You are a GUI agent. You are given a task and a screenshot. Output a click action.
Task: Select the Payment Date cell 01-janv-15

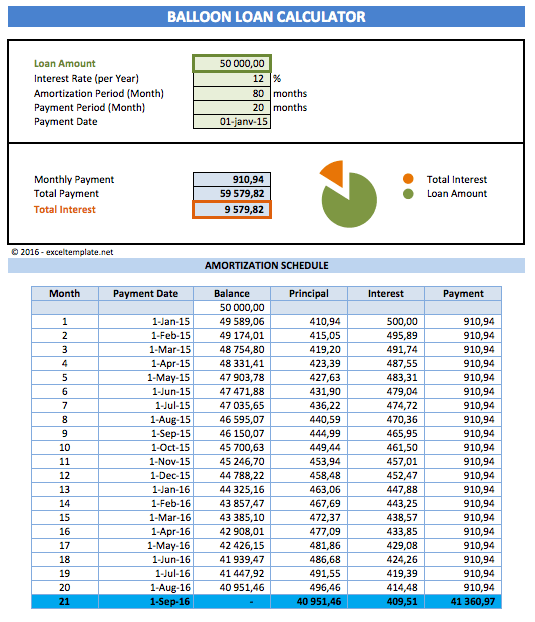[x=232, y=121]
